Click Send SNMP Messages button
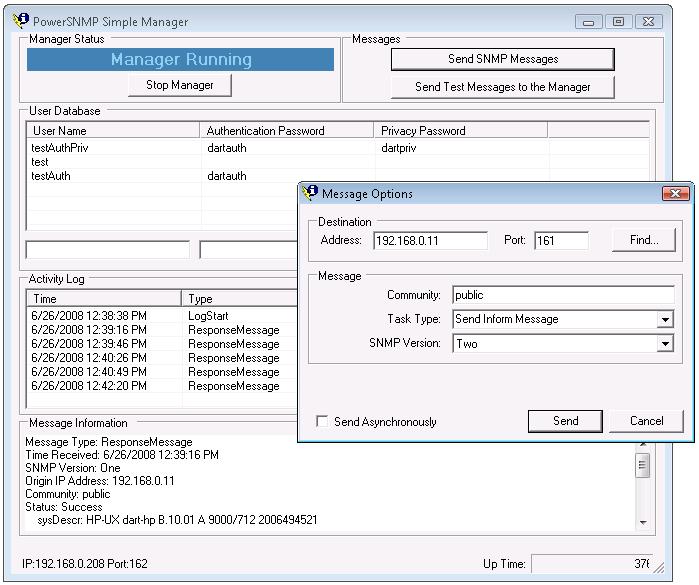This screenshot has width=699, height=585. (502, 59)
